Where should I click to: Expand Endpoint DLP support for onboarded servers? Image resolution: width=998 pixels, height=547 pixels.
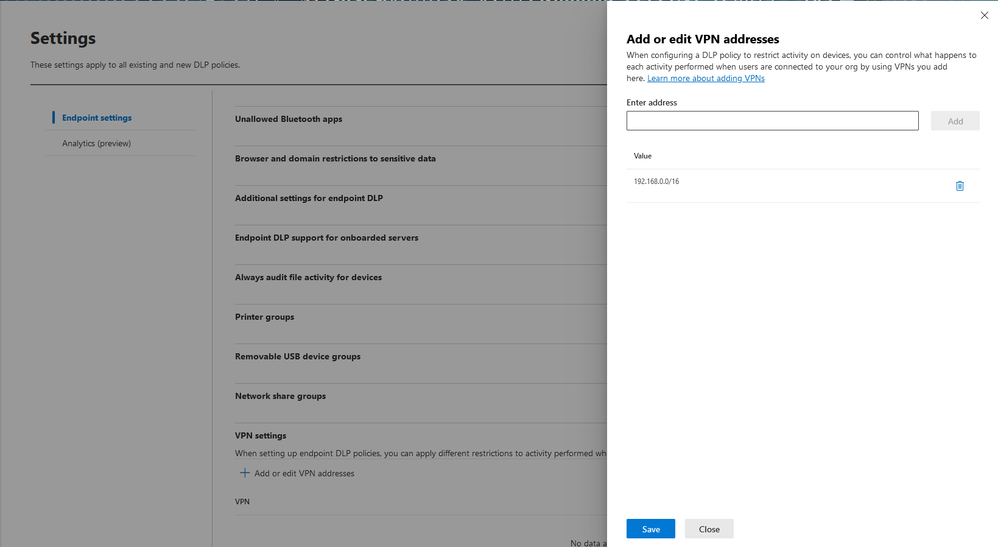pyautogui.click(x=326, y=238)
